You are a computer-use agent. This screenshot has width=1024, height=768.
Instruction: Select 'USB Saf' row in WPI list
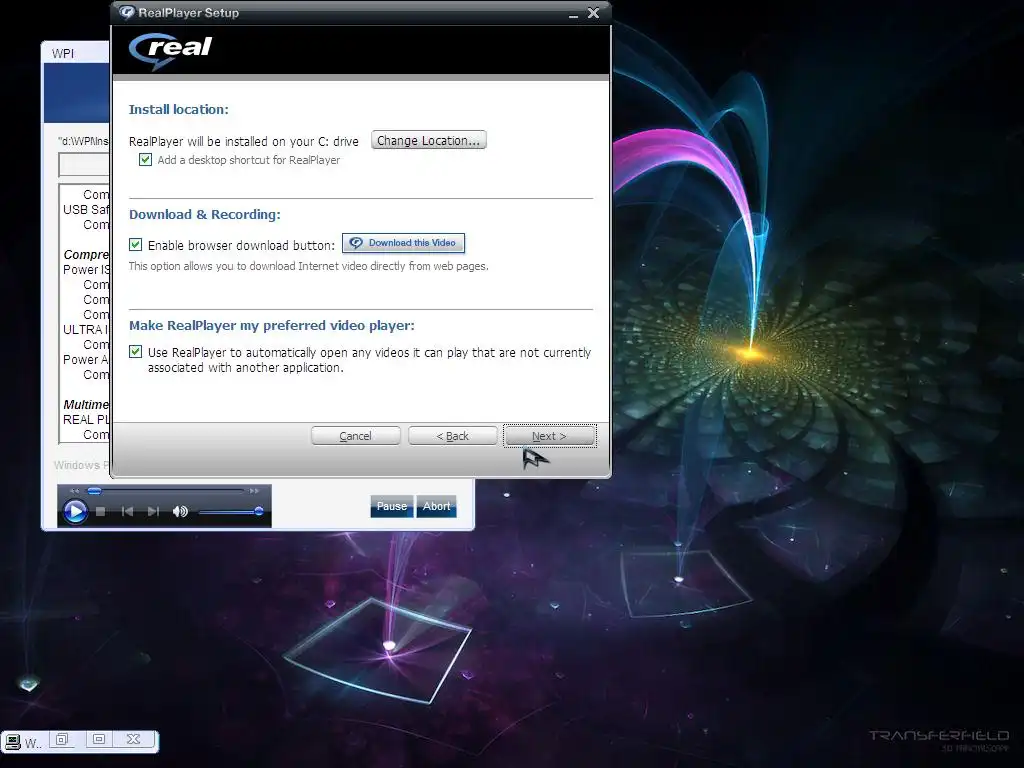click(x=86, y=210)
